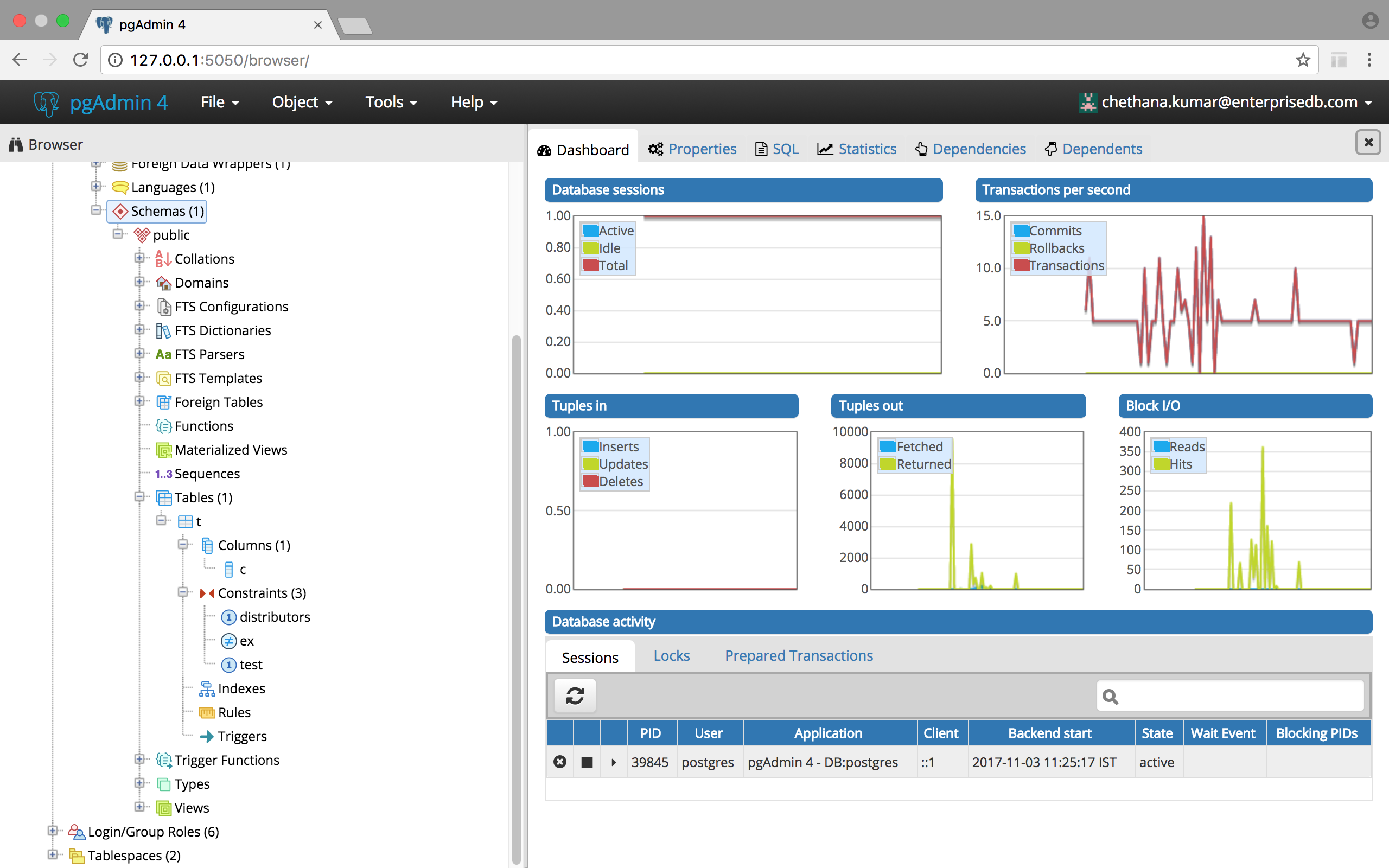1389x868 pixels.
Task: Click the Triggers arrow icon
Action: [207, 737]
